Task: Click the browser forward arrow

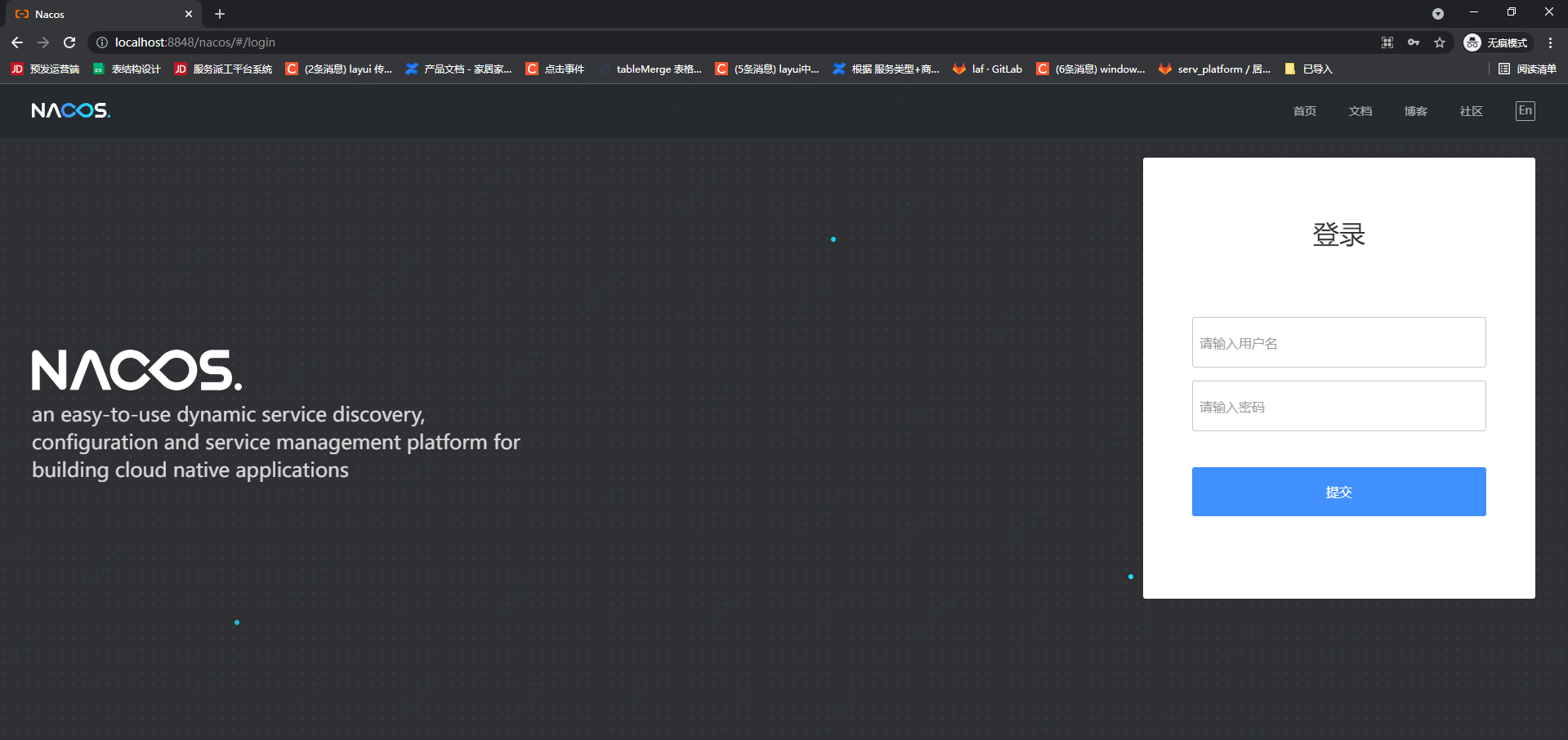Action: pyautogui.click(x=43, y=42)
